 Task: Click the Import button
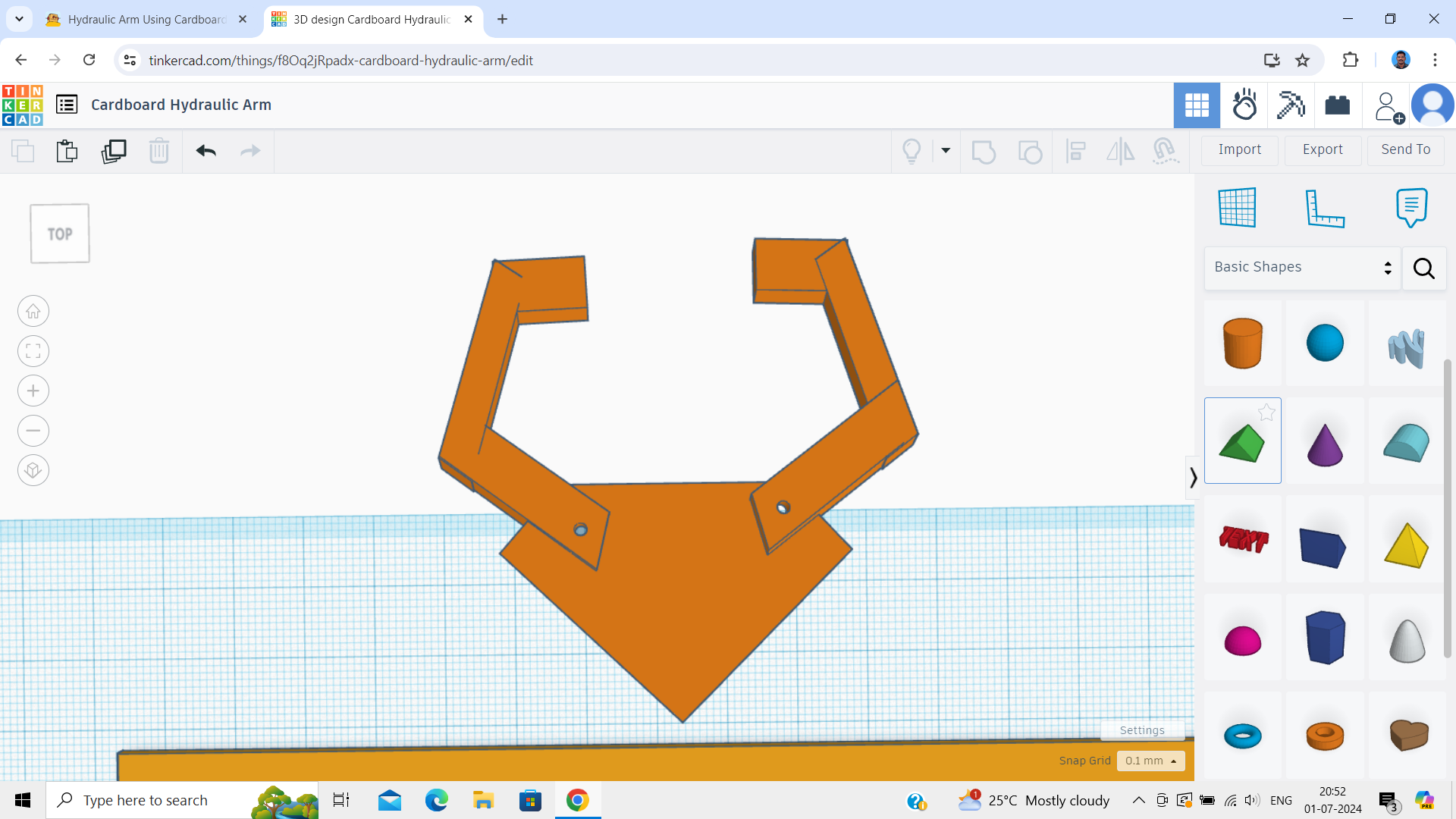click(x=1240, y=150)
